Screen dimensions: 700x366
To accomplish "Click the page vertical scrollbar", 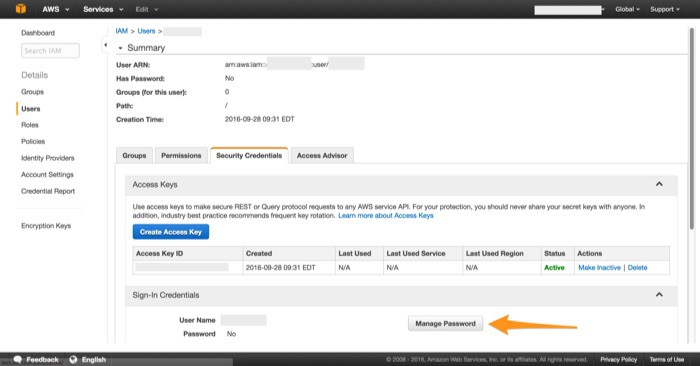I will 692,129.
